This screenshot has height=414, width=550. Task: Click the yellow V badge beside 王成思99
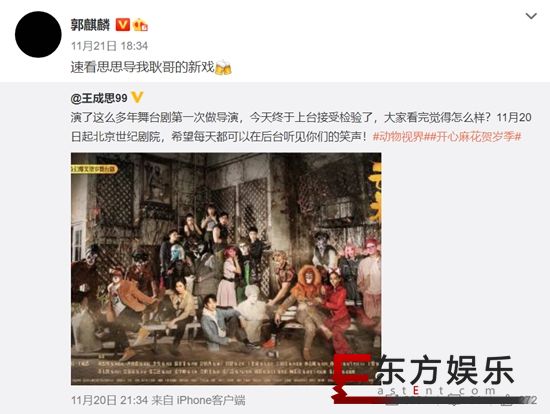click(x=137, y=98)
